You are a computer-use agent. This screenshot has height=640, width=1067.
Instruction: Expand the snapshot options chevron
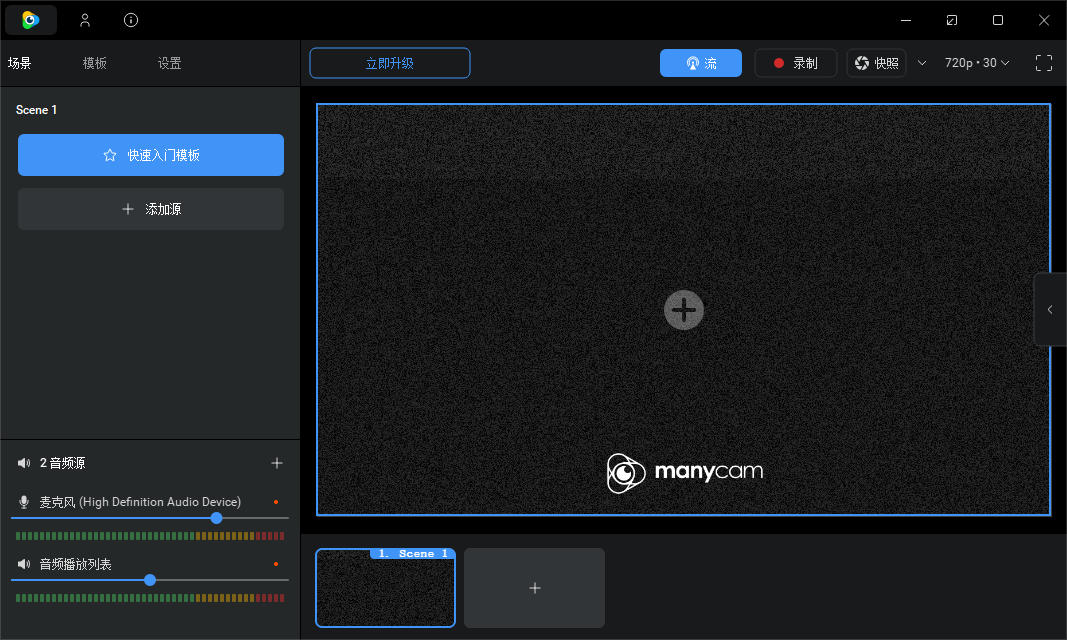click(922, 63)
